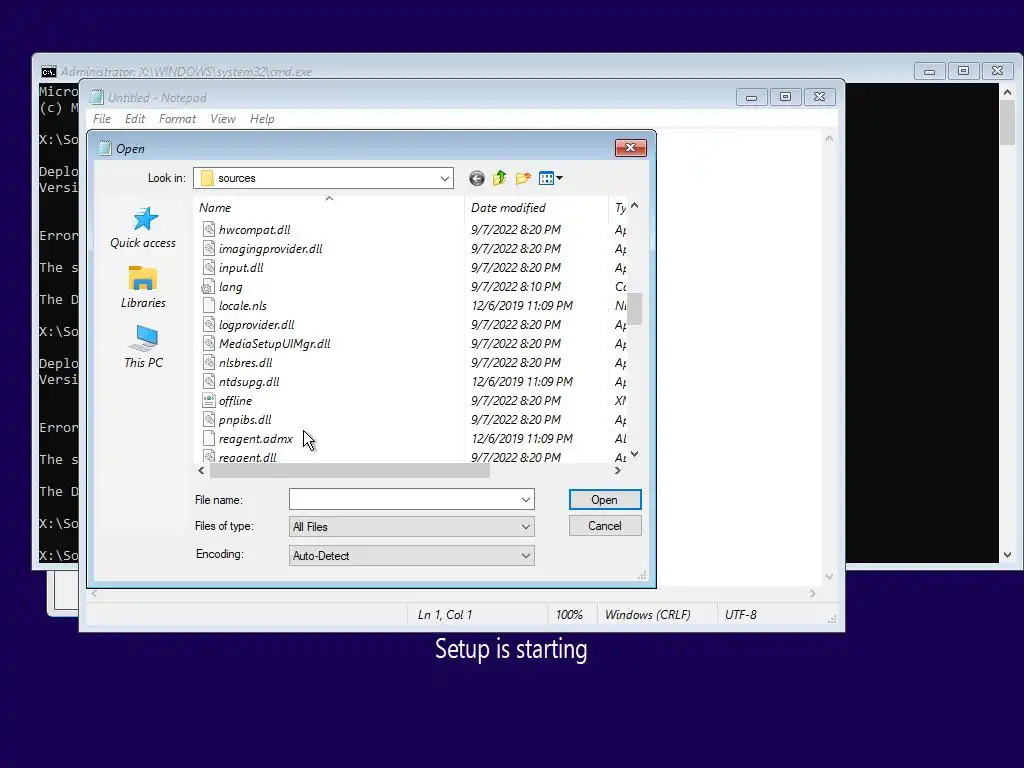Select the logprovider.dll file icon
The width and height of the screenshot is (1024, 768).
coord(209,324)
